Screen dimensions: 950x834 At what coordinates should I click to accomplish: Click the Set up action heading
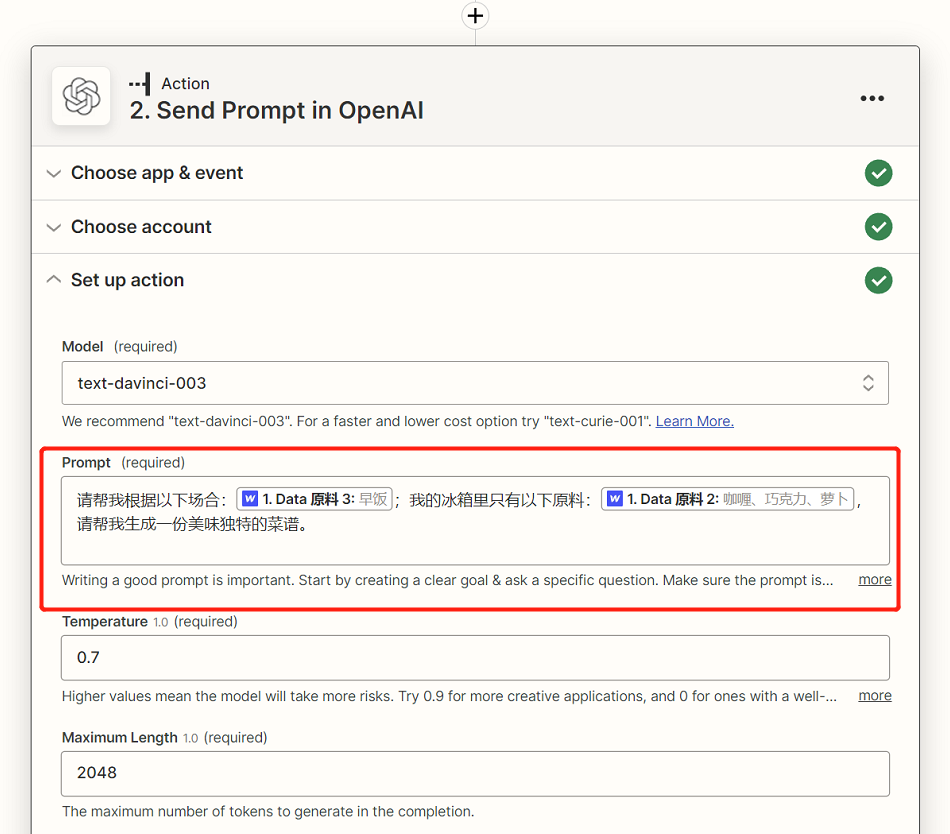point(127,280)
